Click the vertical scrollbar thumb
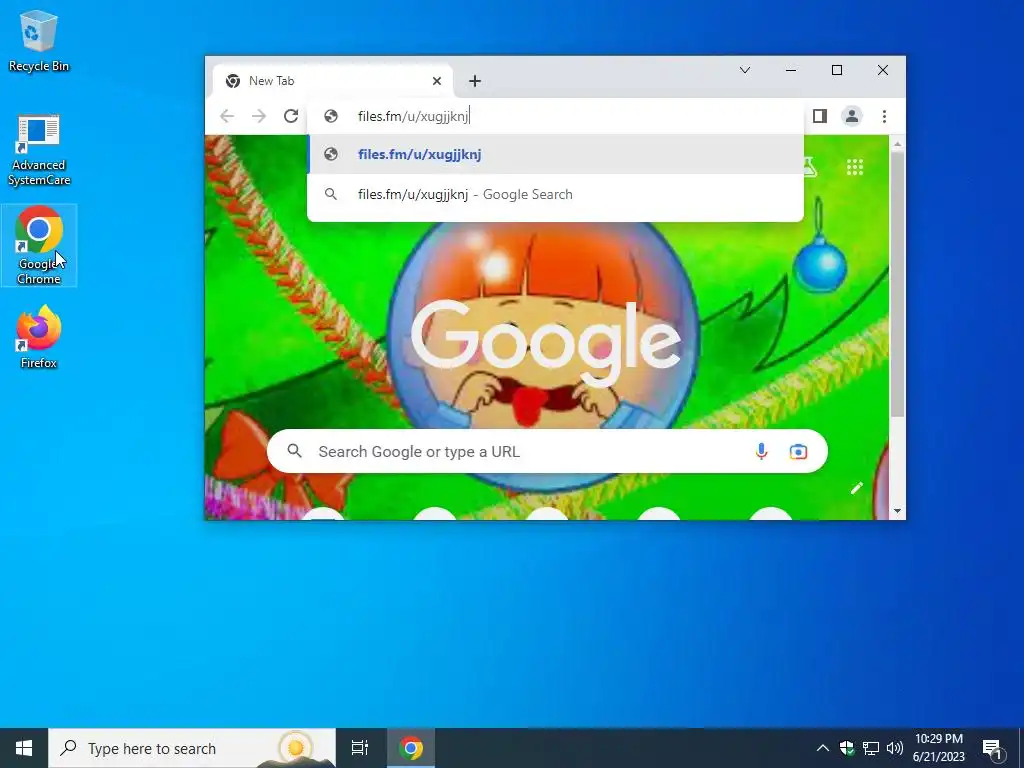The image size is (1024, 768). point(897,285)
